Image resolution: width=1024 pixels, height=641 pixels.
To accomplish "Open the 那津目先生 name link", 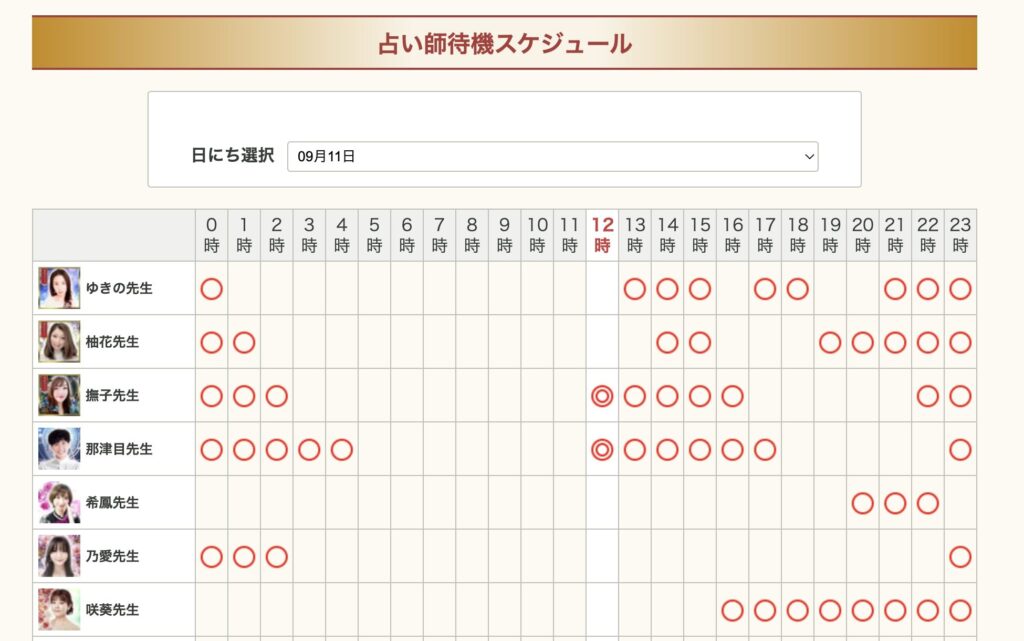I will (x=119, y=450).
